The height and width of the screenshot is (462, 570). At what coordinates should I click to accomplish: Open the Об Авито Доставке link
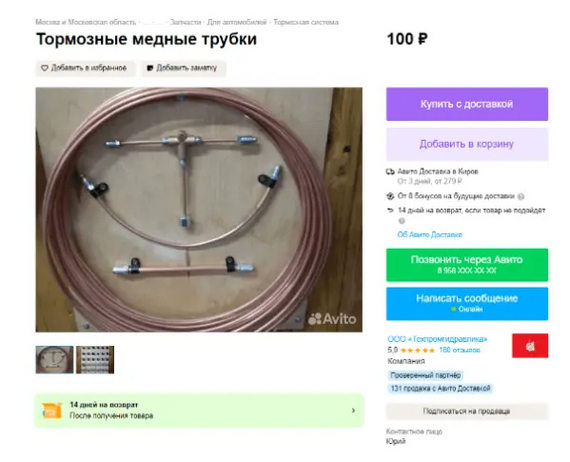point(430,235)
